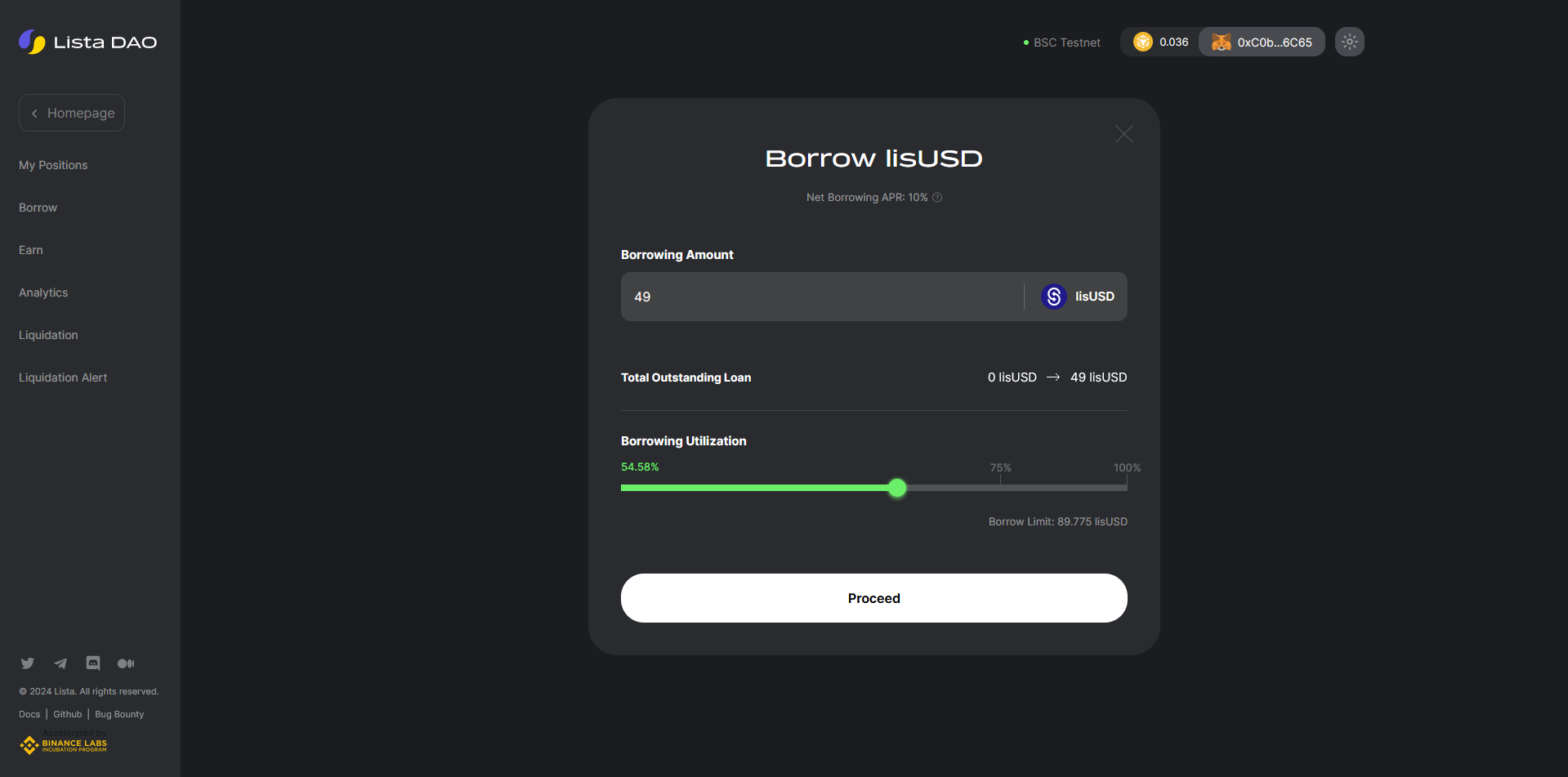The image size is (1568, 777).
Task: Click the BNB balance coin icon
Action: point(1142,42)
